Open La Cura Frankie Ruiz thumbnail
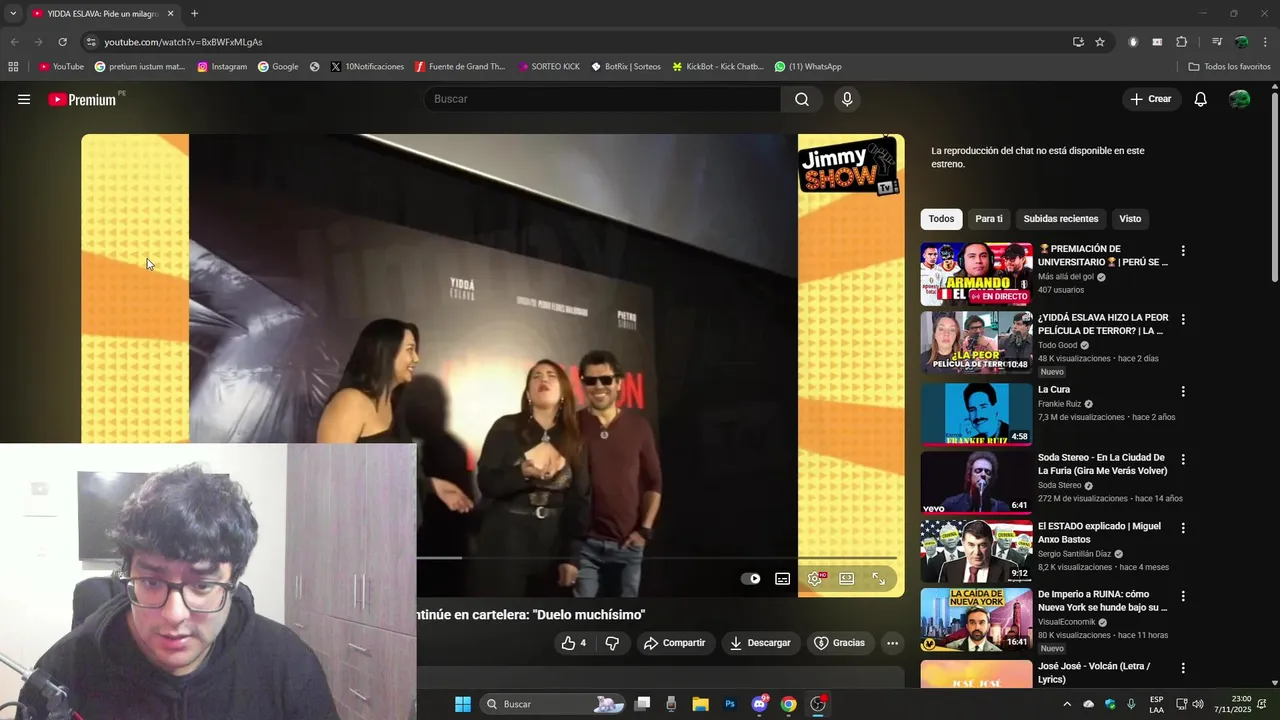Image resolution: width=1280 pixels, height=720 pixels. 976,414
